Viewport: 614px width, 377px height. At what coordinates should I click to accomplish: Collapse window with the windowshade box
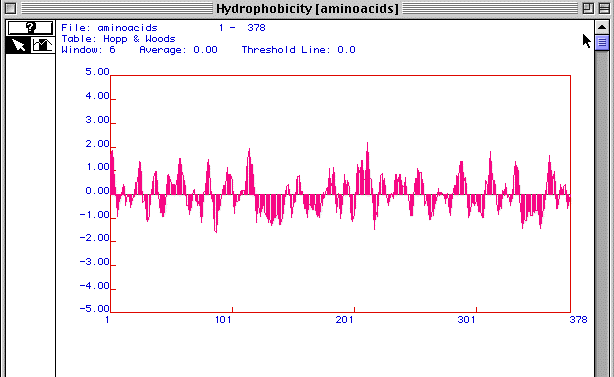[x=604, y=8]
